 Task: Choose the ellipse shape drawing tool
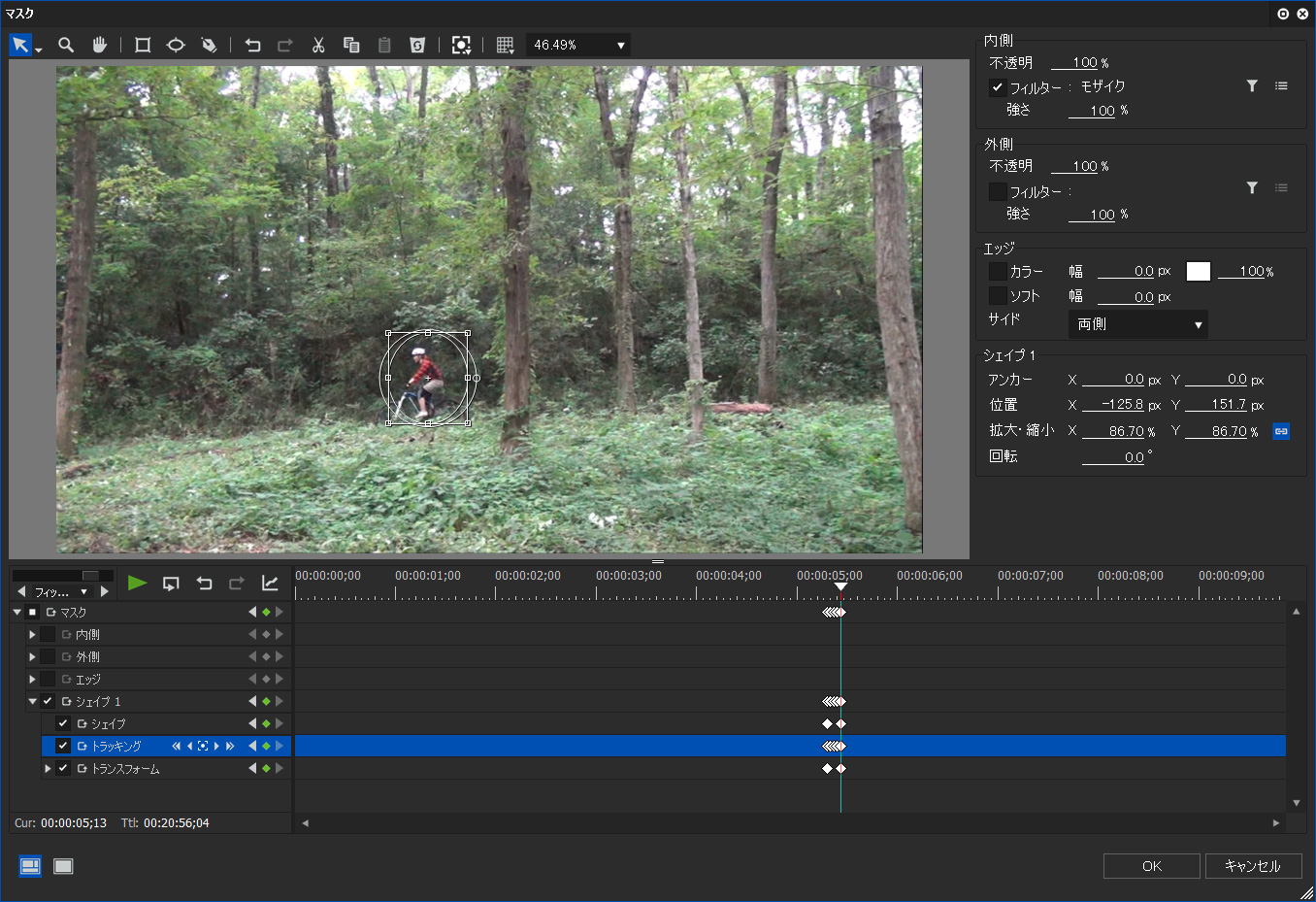coord(176,45)
